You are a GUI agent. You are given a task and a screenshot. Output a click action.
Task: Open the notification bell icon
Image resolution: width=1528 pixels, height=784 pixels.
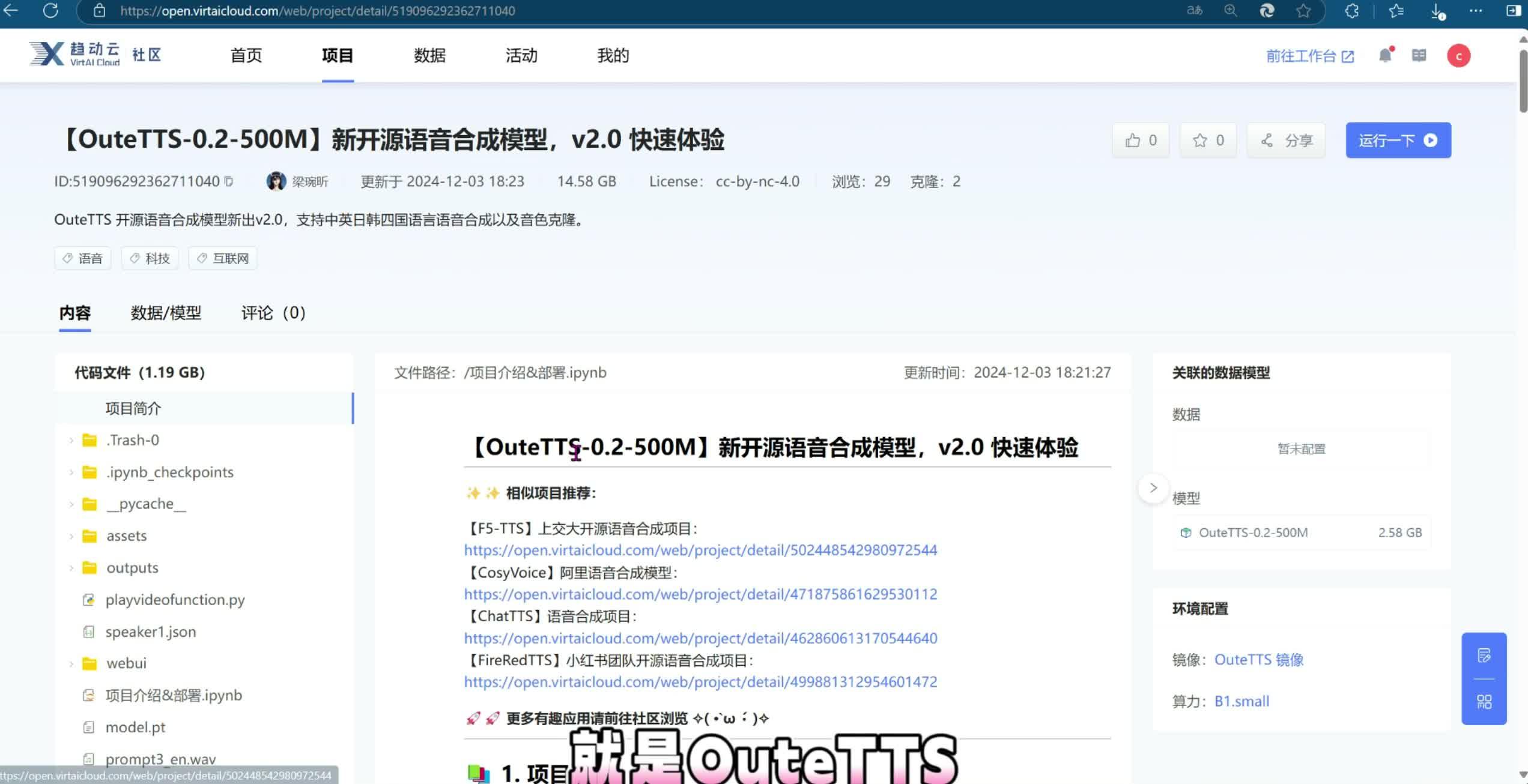point(1386,55)
